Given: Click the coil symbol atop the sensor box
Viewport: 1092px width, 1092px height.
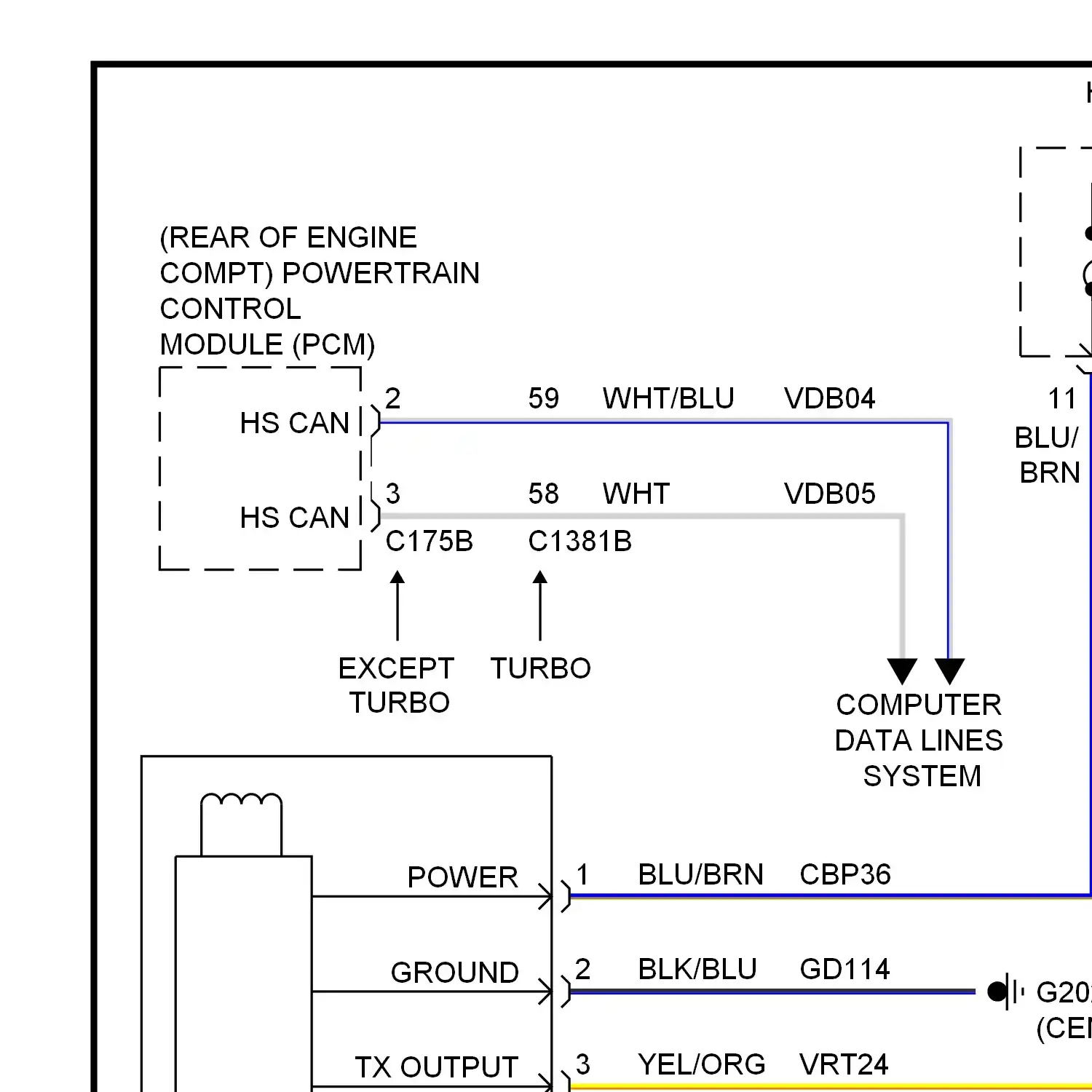Looking at the screenshot, I should (241, 824).
